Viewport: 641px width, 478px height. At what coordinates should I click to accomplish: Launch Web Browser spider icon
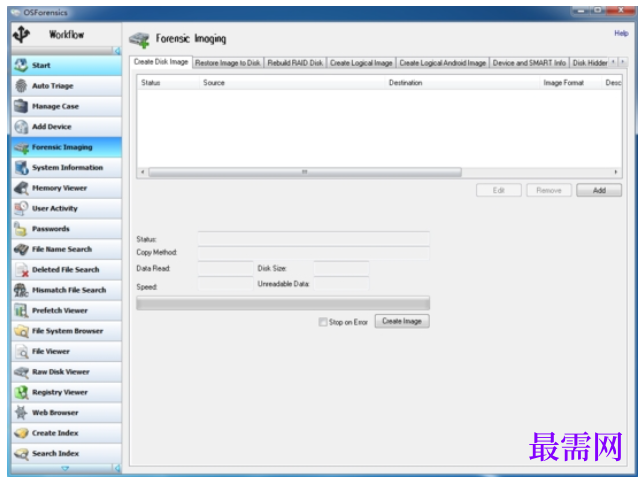(x=21, y=413)
